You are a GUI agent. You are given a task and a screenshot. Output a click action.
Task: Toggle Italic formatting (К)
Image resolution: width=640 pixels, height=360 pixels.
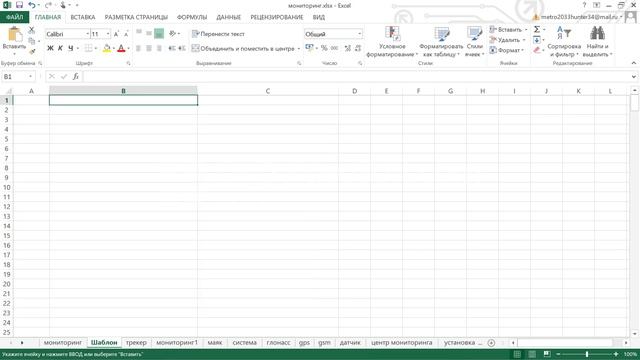[x=60, y=48]
